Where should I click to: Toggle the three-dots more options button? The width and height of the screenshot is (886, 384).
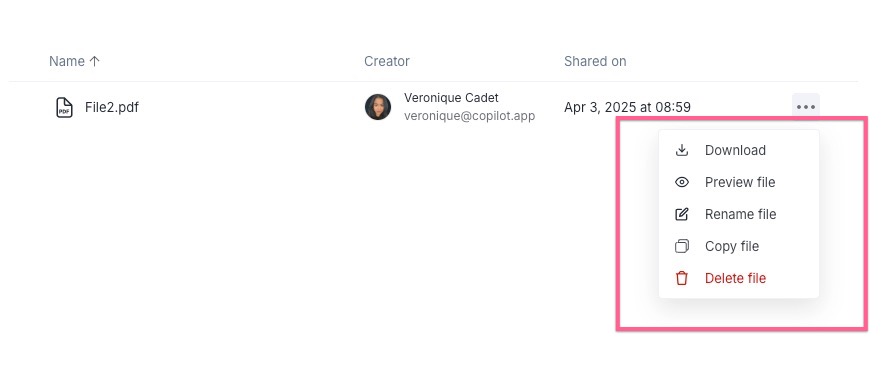tap(806, 107)
